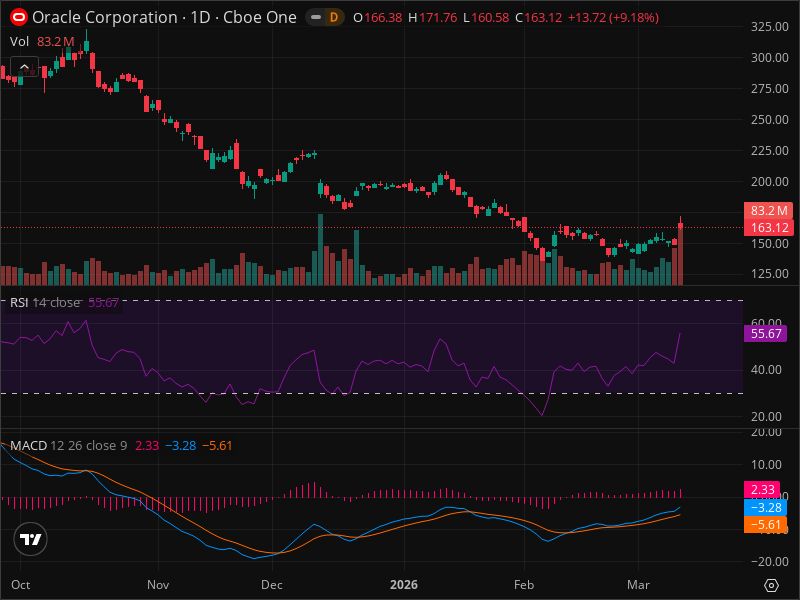Click the +13.72 (+9.18%) change value

[614, 18]
